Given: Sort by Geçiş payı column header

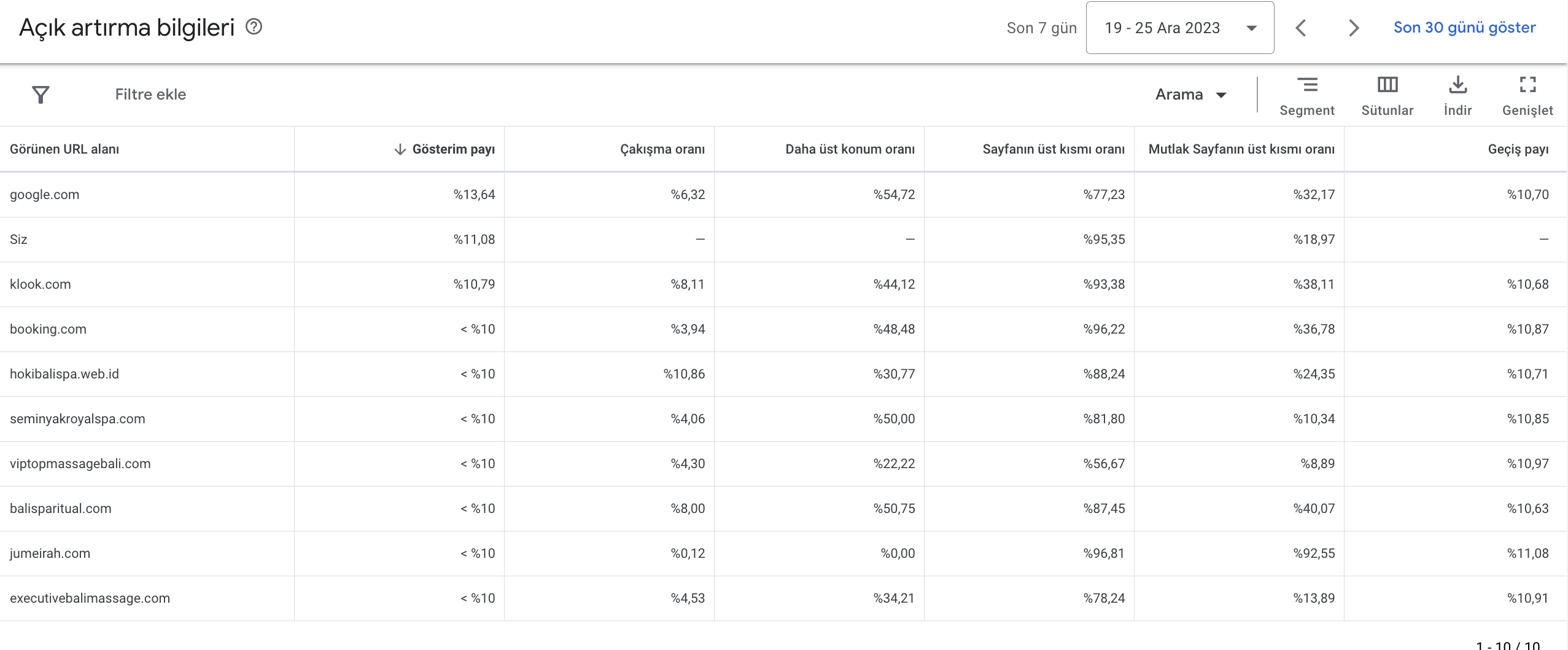Looking at the screenshot, I should point(1518,149).
